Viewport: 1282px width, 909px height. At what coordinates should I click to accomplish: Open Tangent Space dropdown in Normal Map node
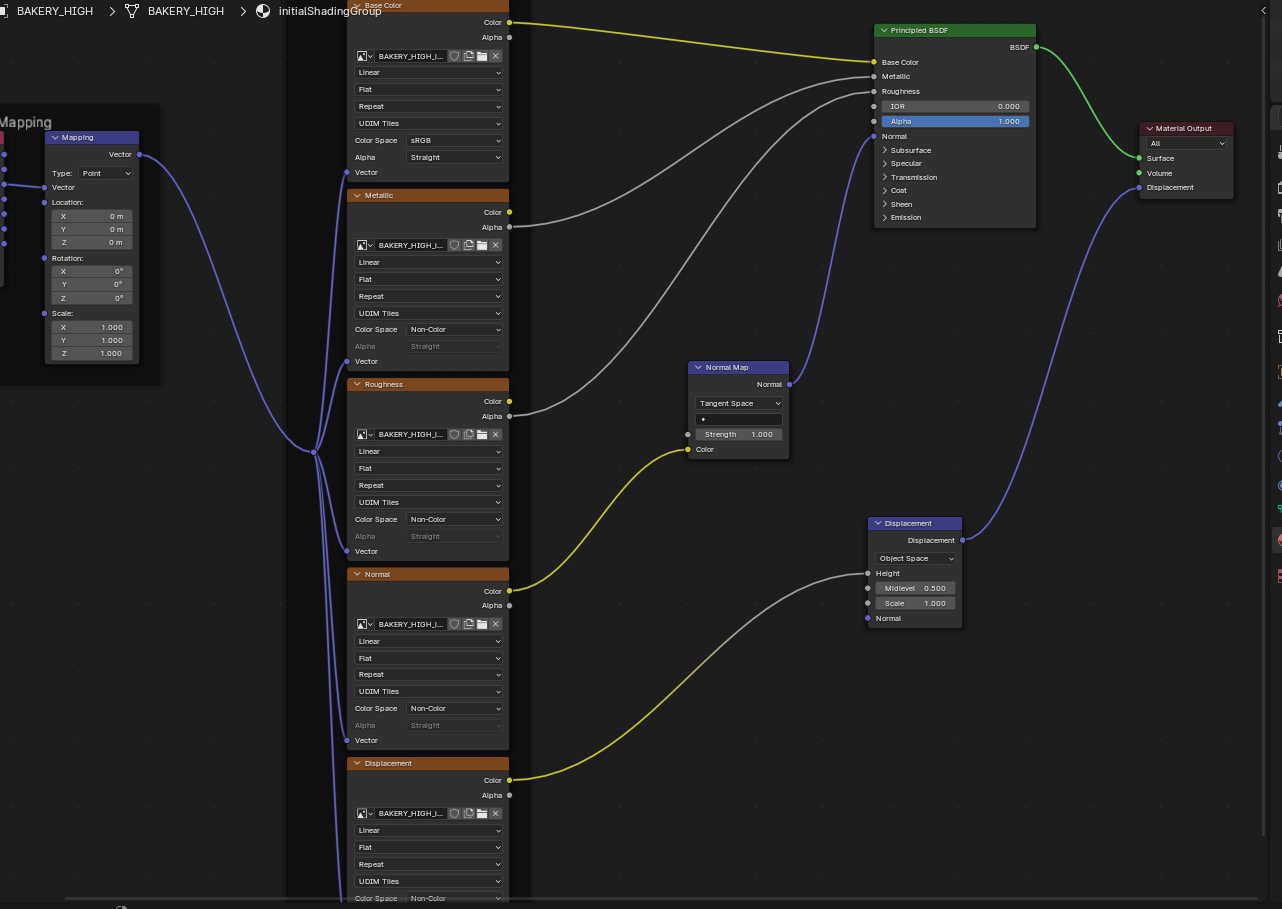pyautogui.click(x=739, y=403)
